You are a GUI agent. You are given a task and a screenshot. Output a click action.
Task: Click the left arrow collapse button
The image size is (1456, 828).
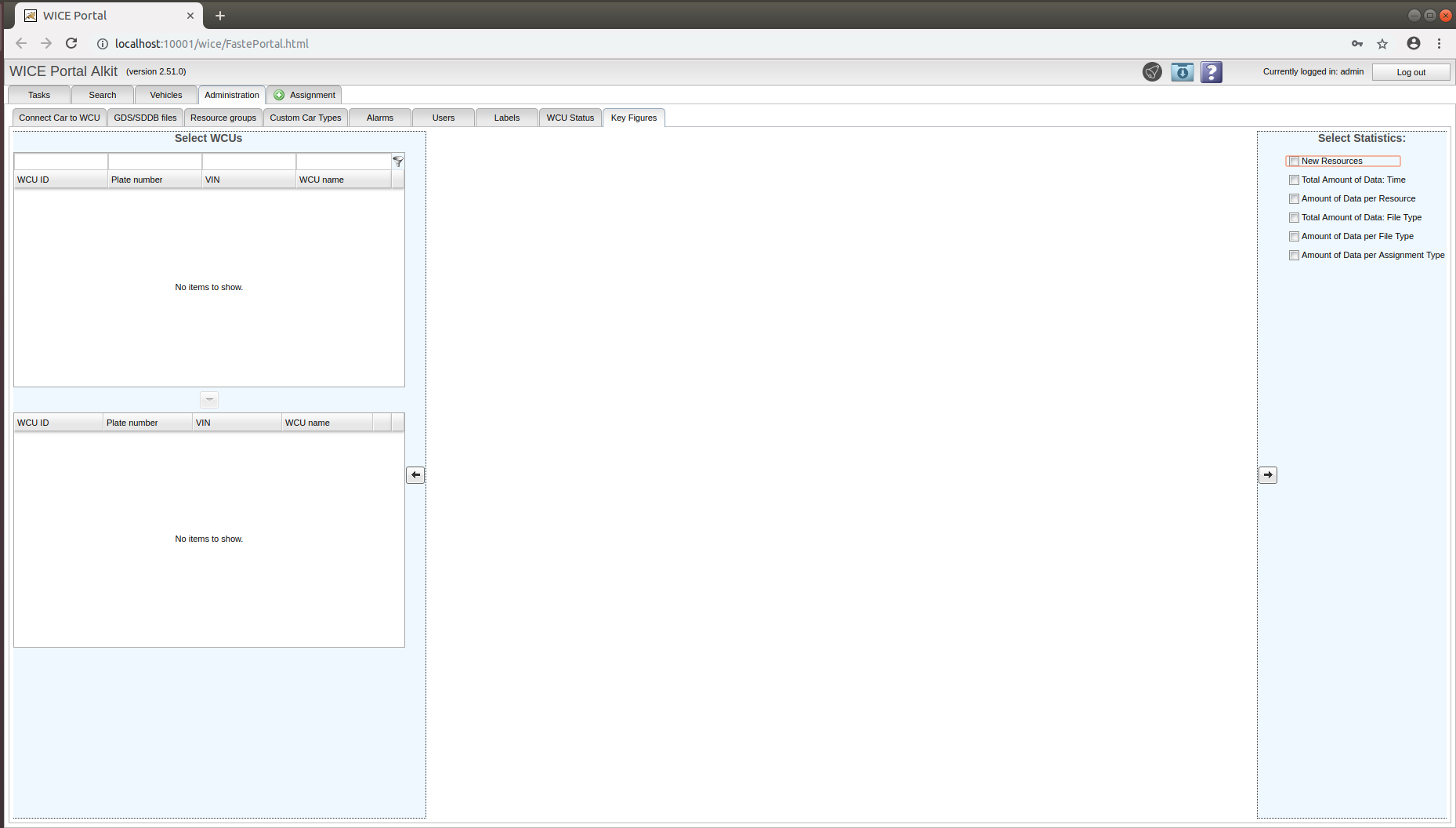point(415,475)
